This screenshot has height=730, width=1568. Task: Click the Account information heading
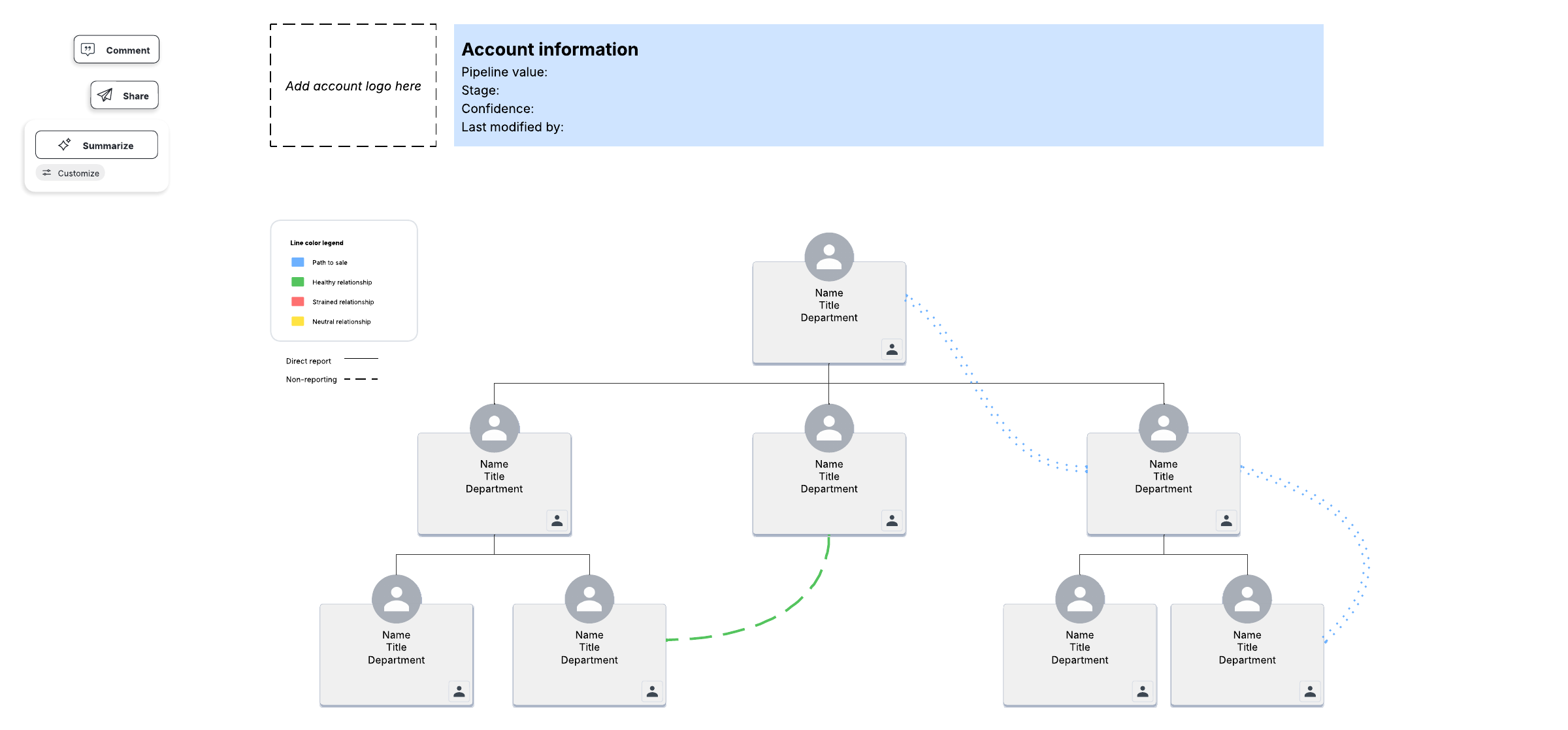point(549,49)
